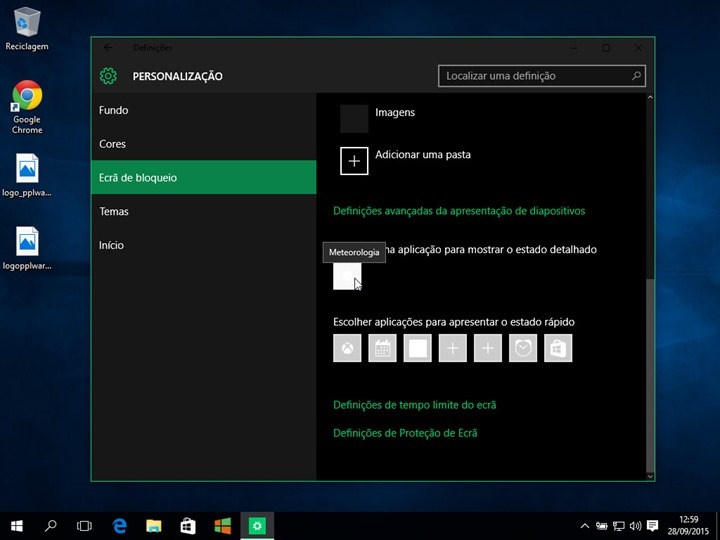
Task: Open the Xbox quick status app slot
Action: pos(347,348)
